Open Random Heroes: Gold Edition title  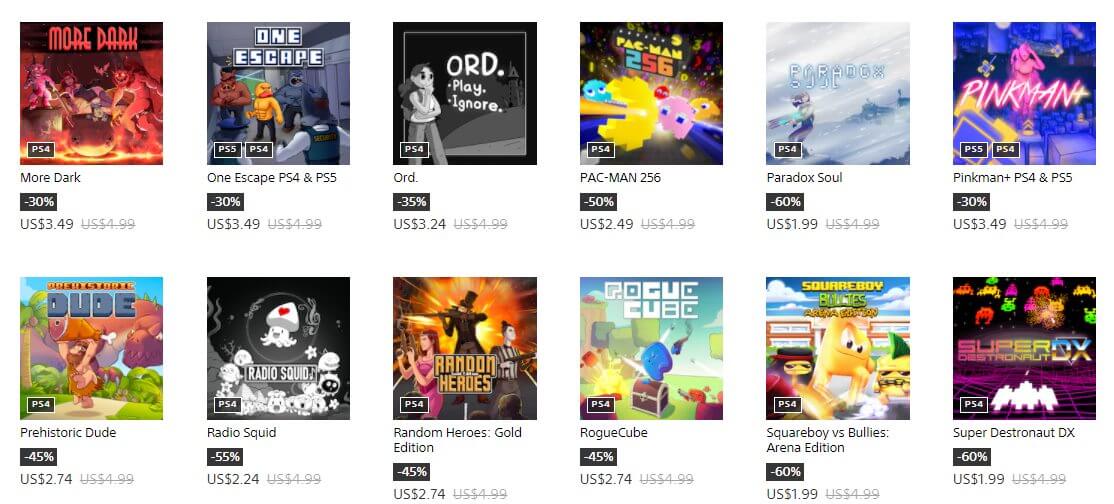[458, 440]
